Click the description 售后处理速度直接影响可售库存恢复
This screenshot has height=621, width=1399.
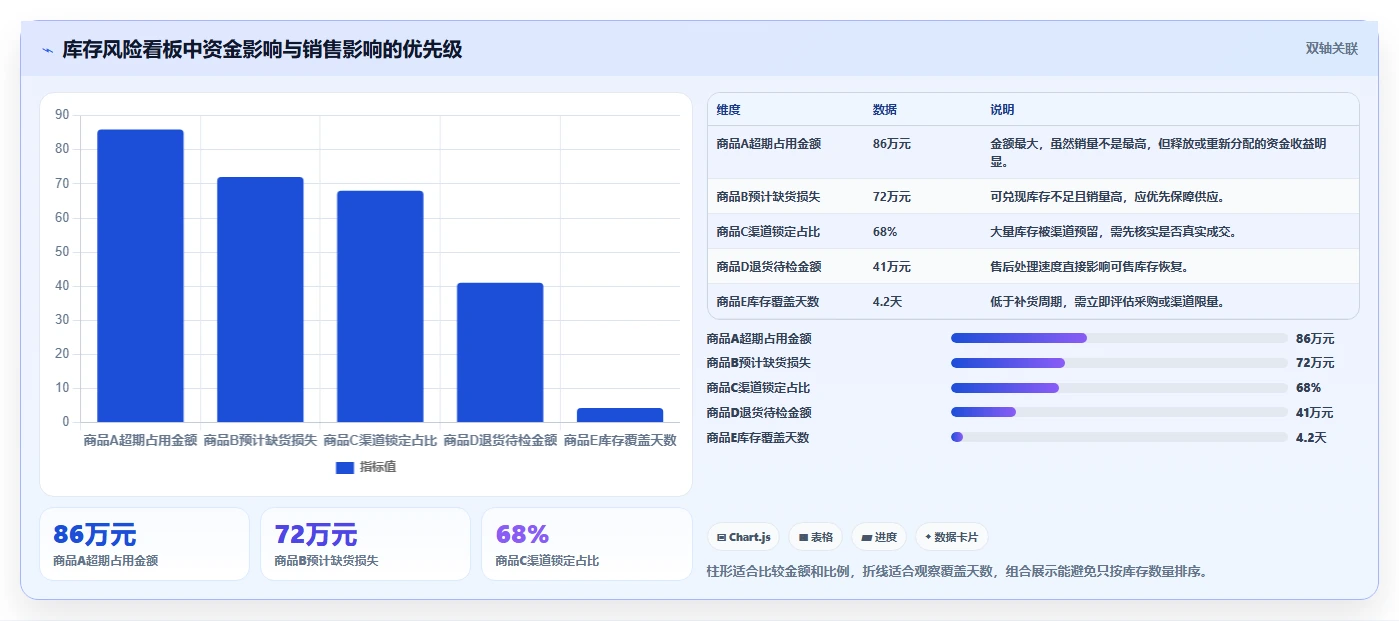click(1089, 266)
